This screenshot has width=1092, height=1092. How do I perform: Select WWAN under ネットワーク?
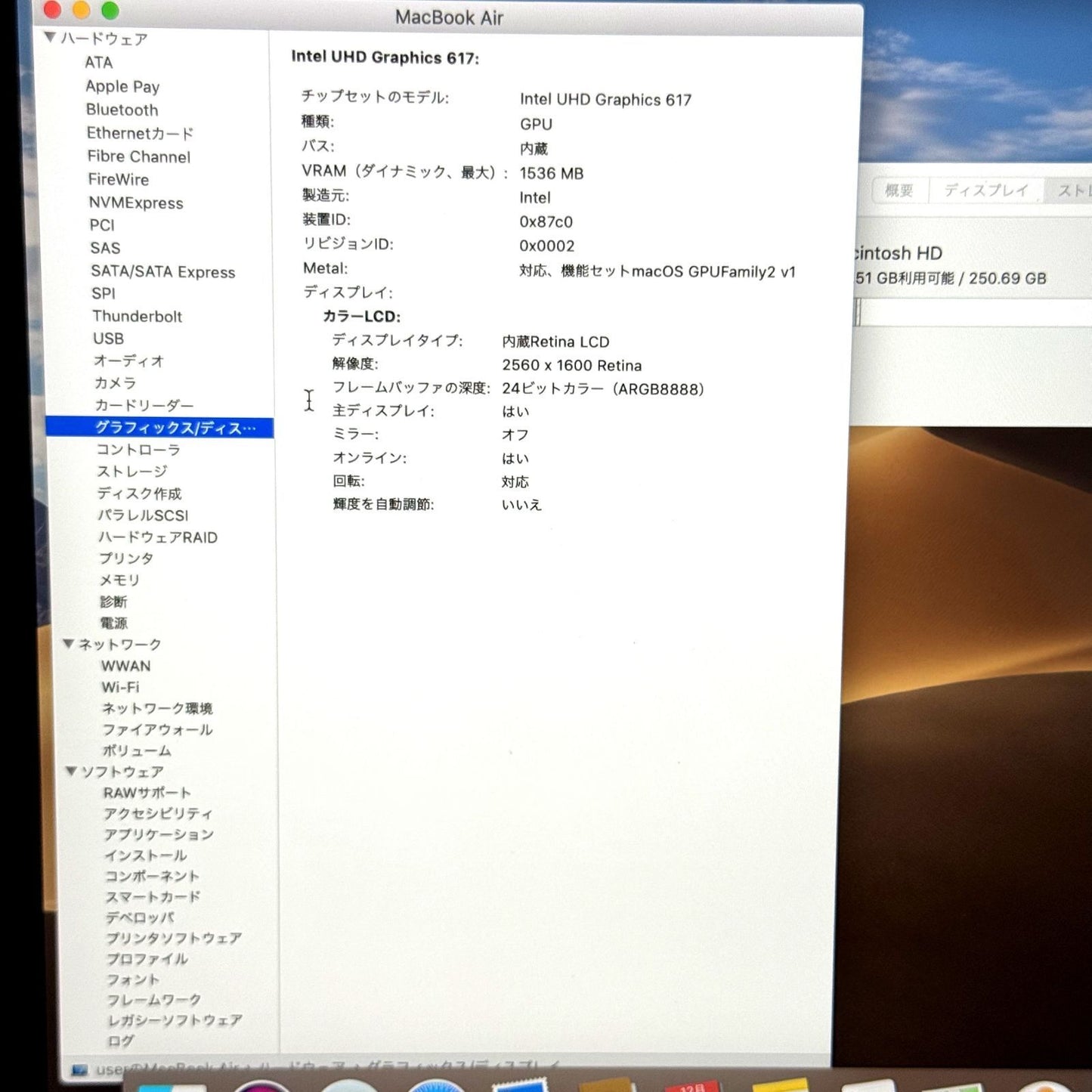pos(126,666)
